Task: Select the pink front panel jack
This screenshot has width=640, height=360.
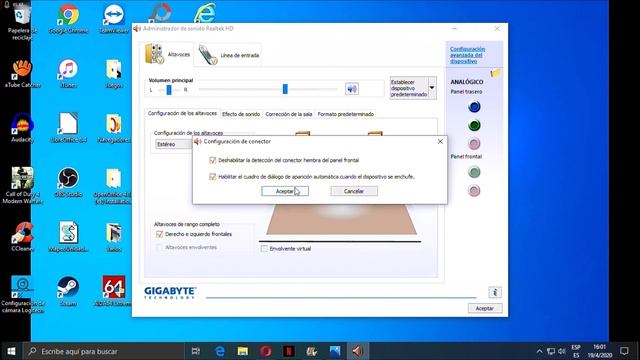Action: click(474, 191)
